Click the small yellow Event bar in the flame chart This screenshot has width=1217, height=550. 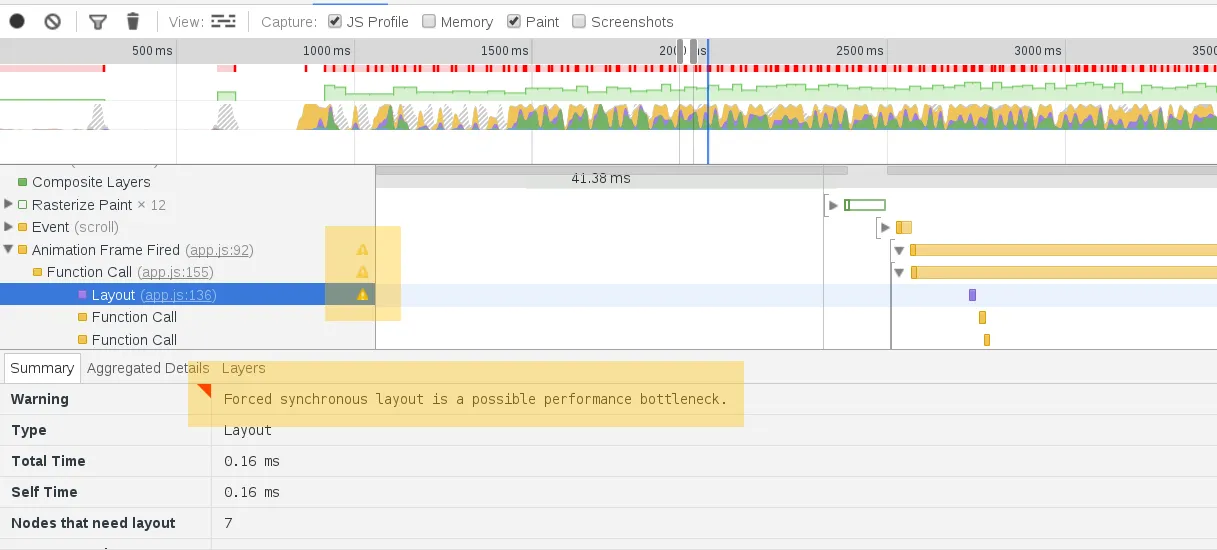click(x=904, y=228)
